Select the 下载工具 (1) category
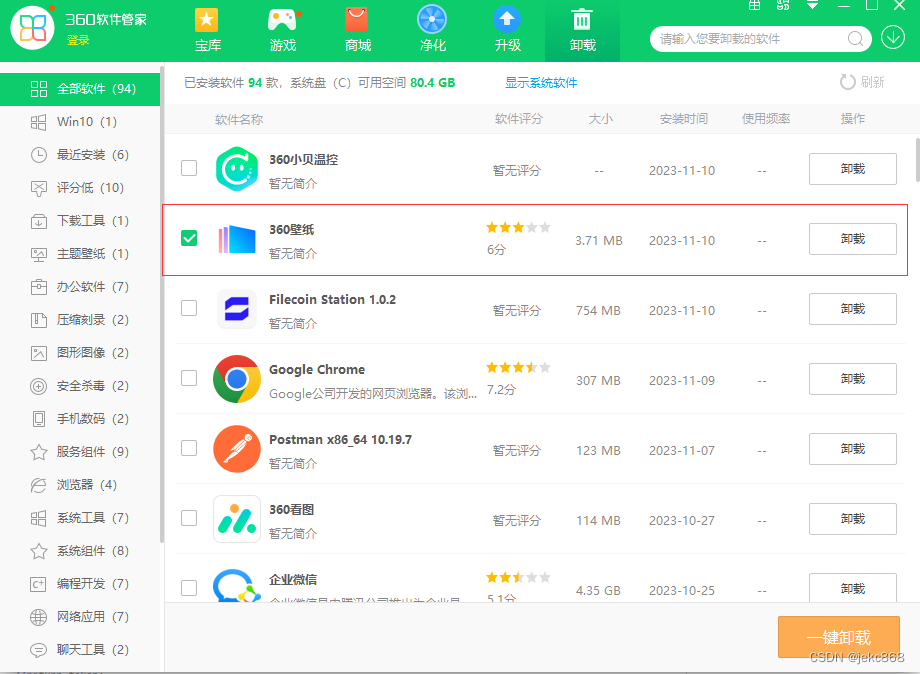The image size is (920, 674). pyautogui.click(x=80, y=221)
